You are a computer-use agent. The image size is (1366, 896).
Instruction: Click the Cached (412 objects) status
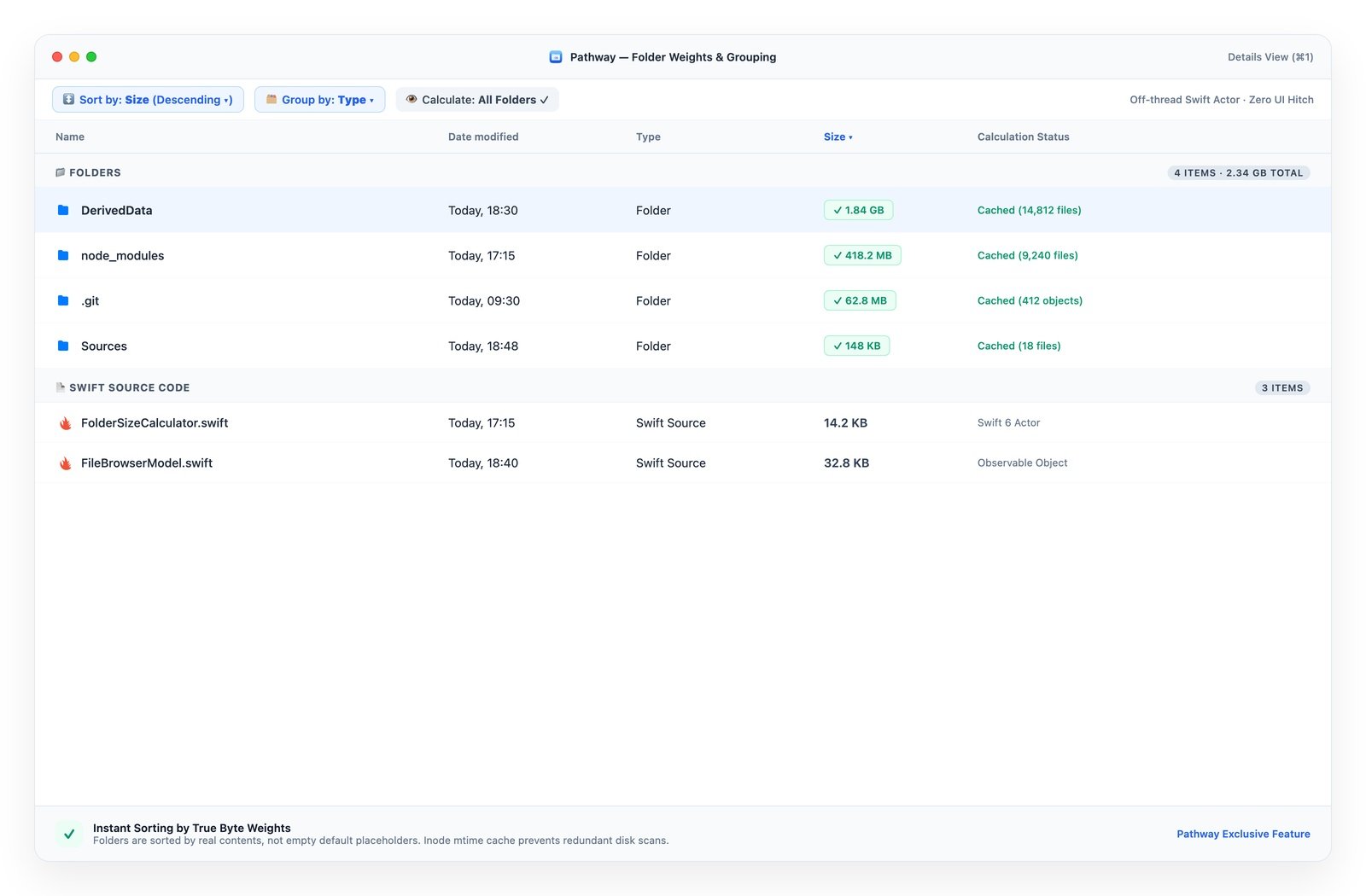click(1030, 300)
